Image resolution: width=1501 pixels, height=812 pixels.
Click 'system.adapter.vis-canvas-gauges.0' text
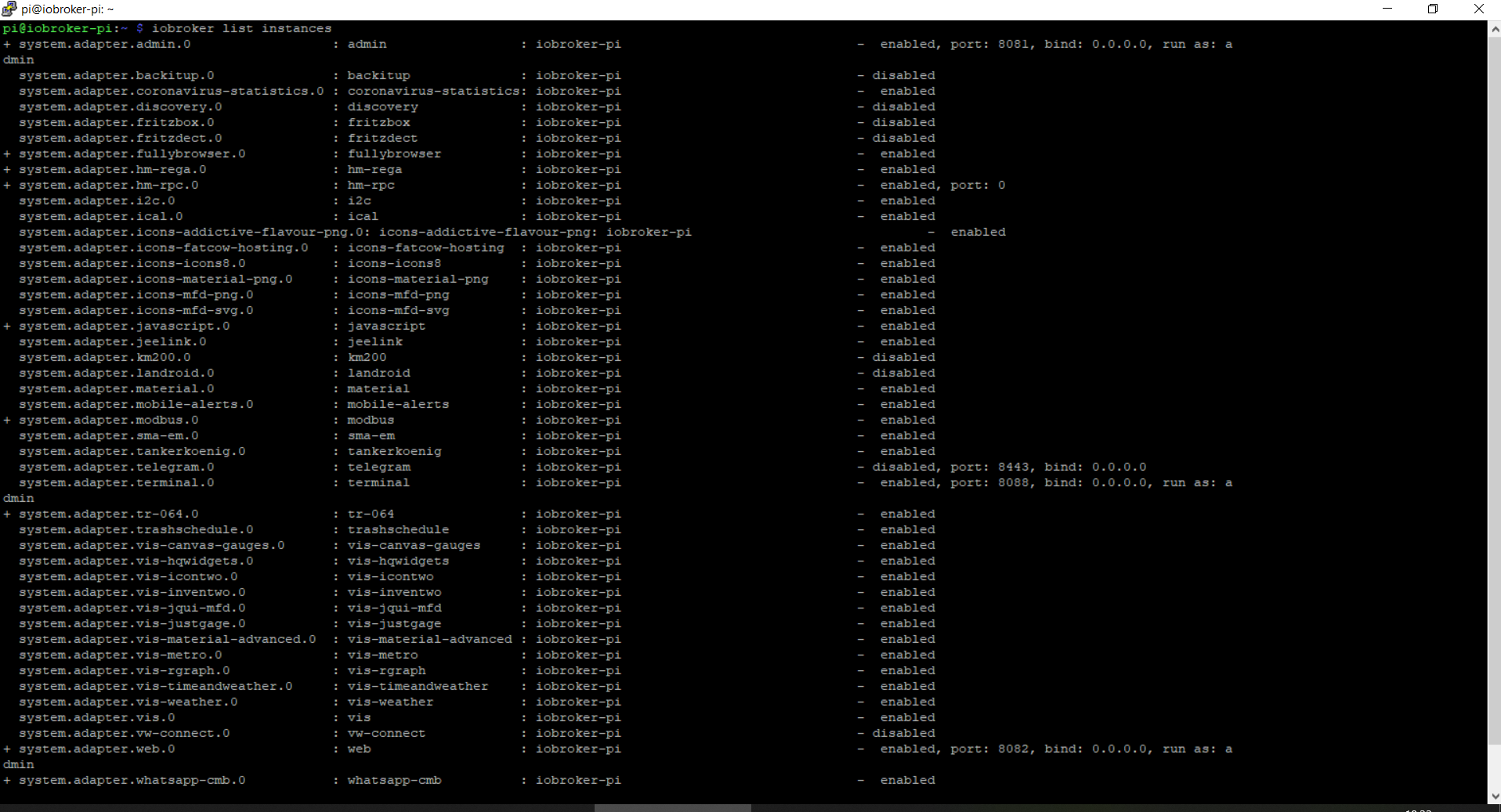(x=152, y=546)
